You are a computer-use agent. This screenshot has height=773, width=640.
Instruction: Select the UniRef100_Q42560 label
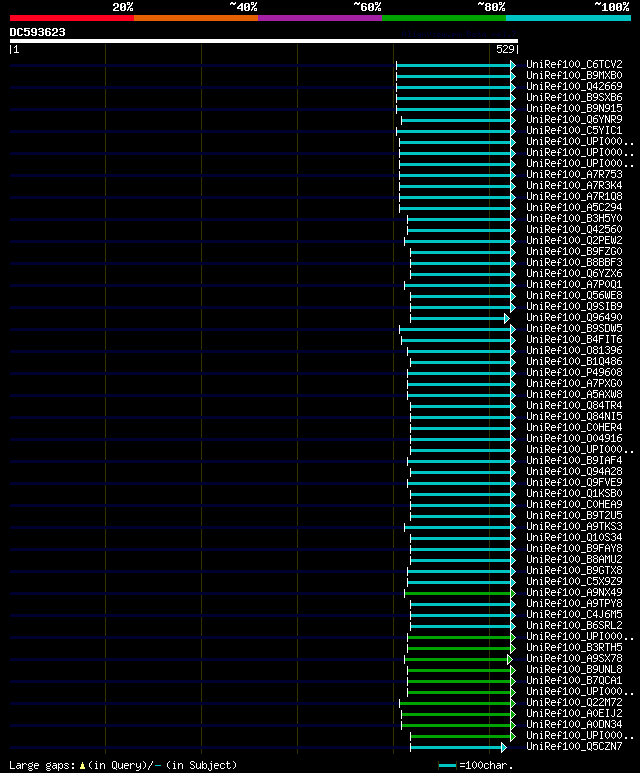(574, 229)
